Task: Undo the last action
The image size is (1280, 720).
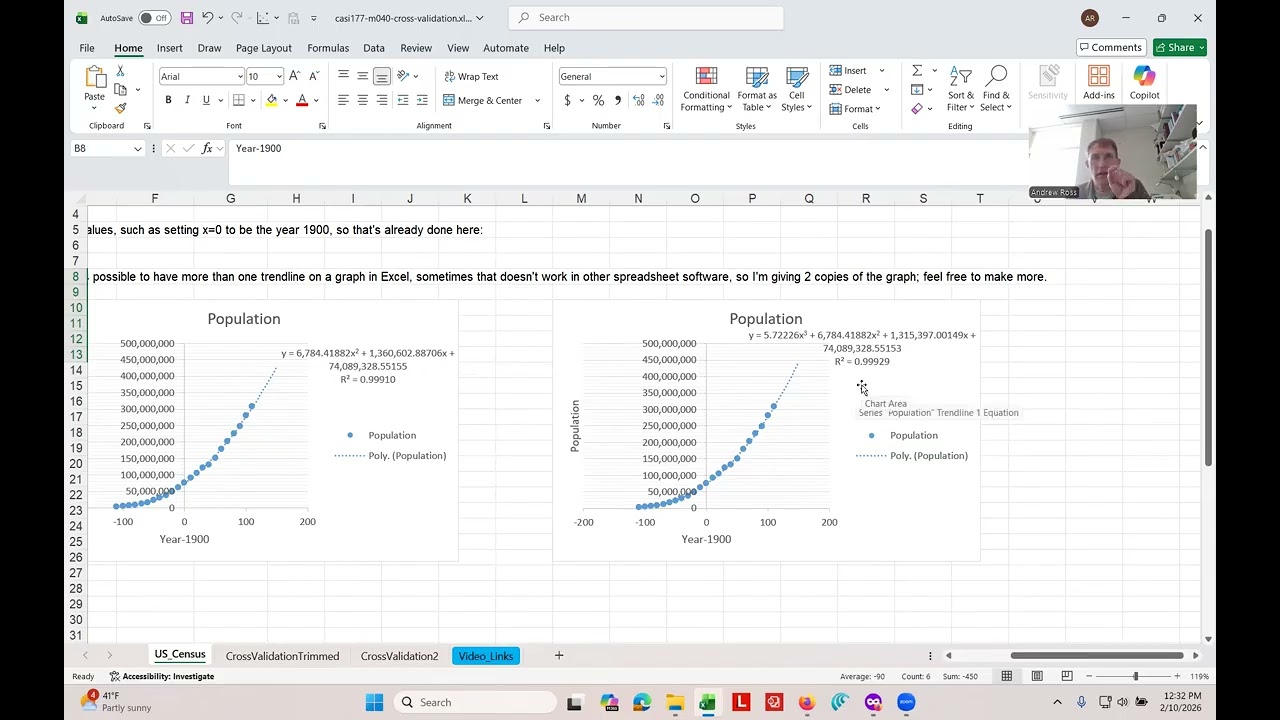Action: pyautogui.click(x=208, y=18)
